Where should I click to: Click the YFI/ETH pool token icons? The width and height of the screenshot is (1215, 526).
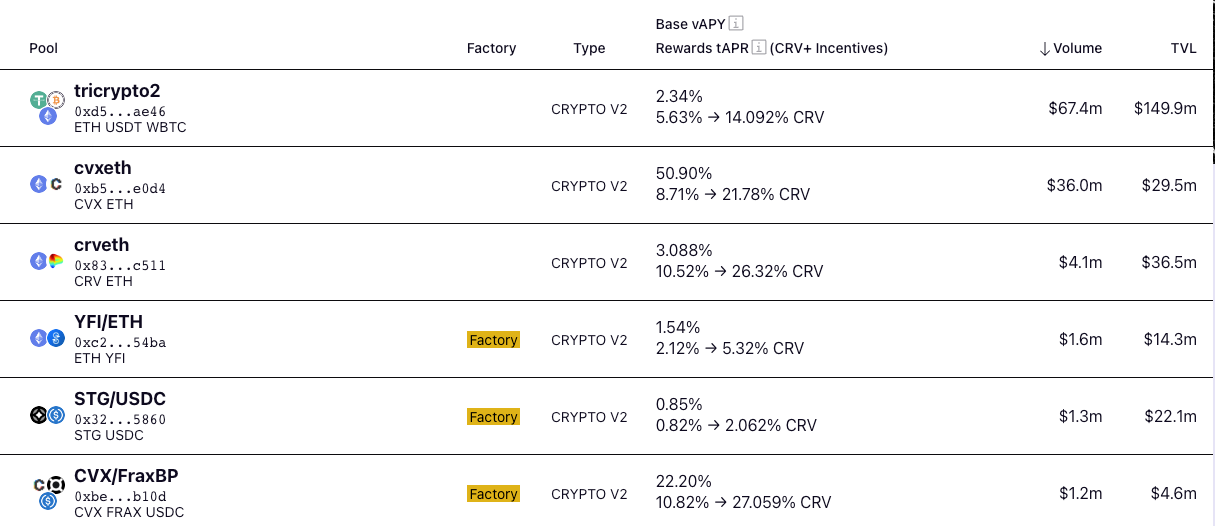tap(47, 339)
